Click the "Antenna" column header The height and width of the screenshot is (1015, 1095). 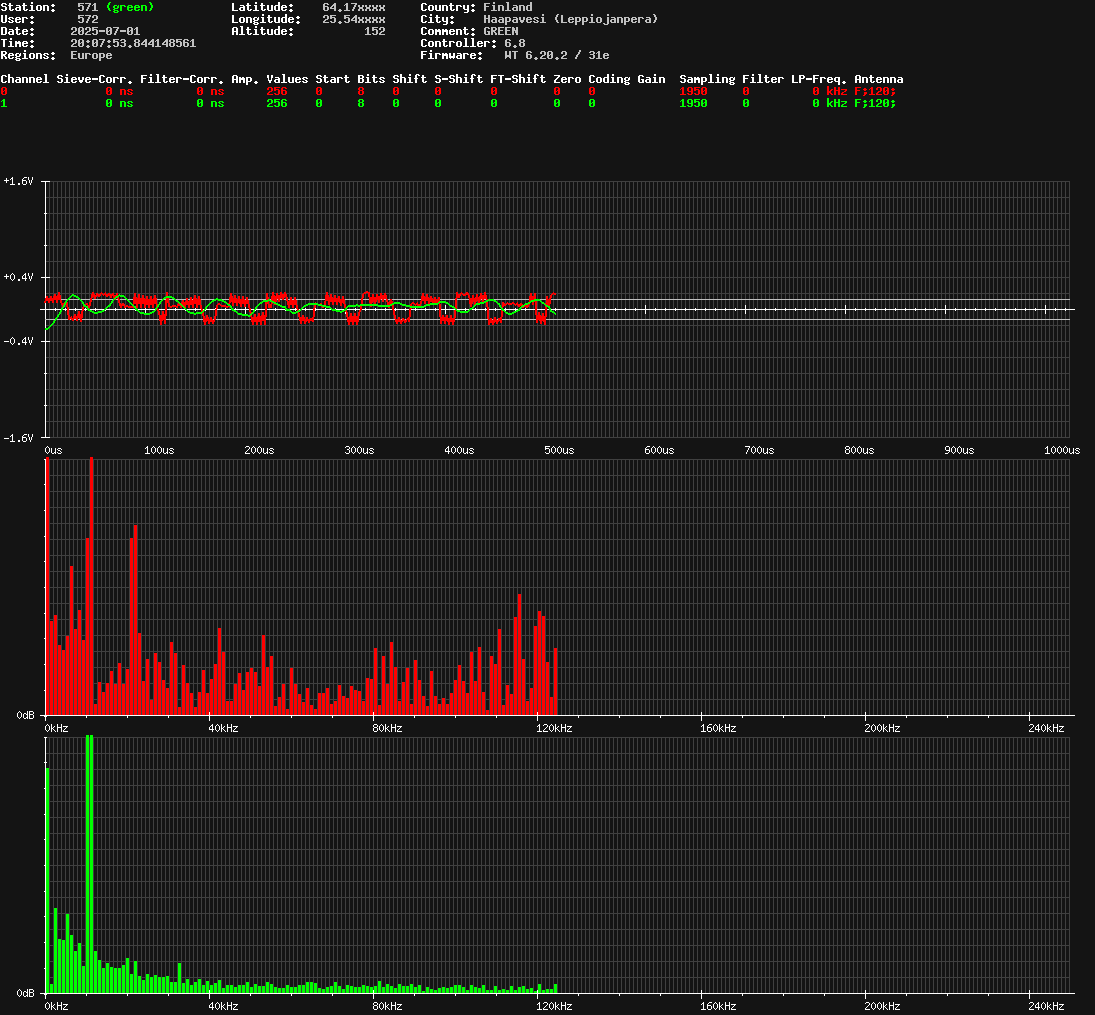click(x=879, y=79)
